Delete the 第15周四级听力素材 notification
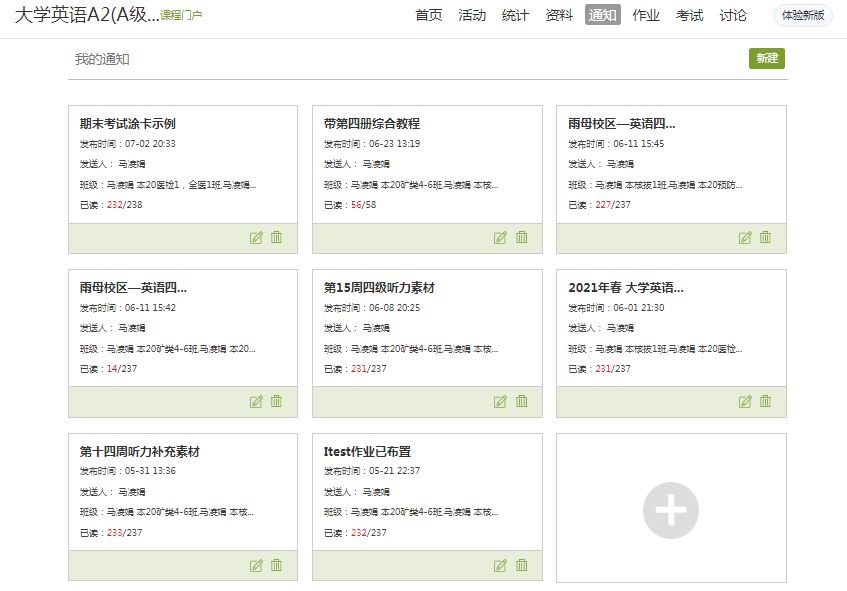This screenshot has height=591, width=847. click(521, 402)
